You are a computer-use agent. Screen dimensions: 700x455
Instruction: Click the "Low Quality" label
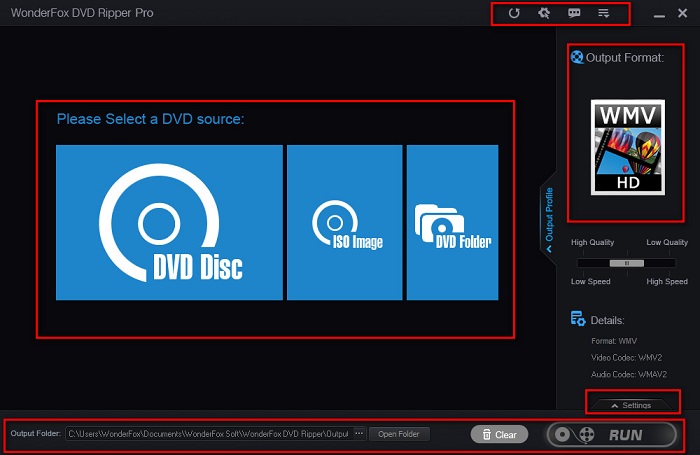click(x=667, y=242)
